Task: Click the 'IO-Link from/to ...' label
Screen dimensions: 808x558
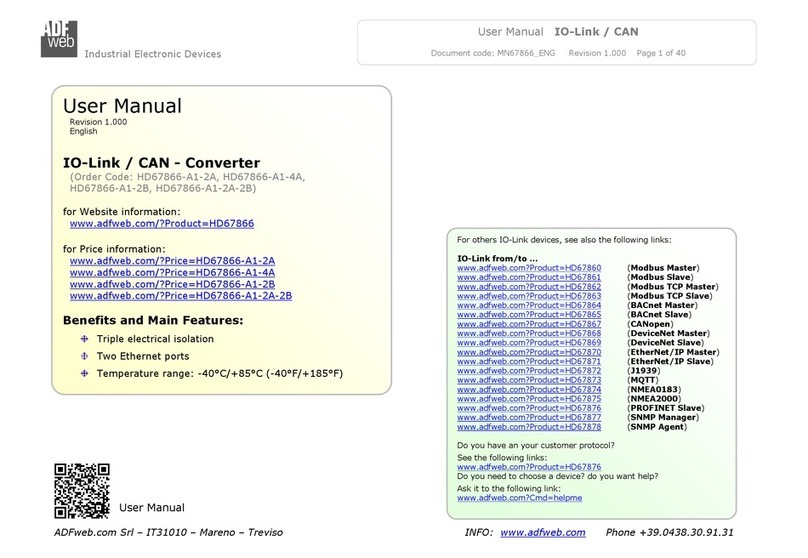Action: pyautogui.click(x=497, y=259)
